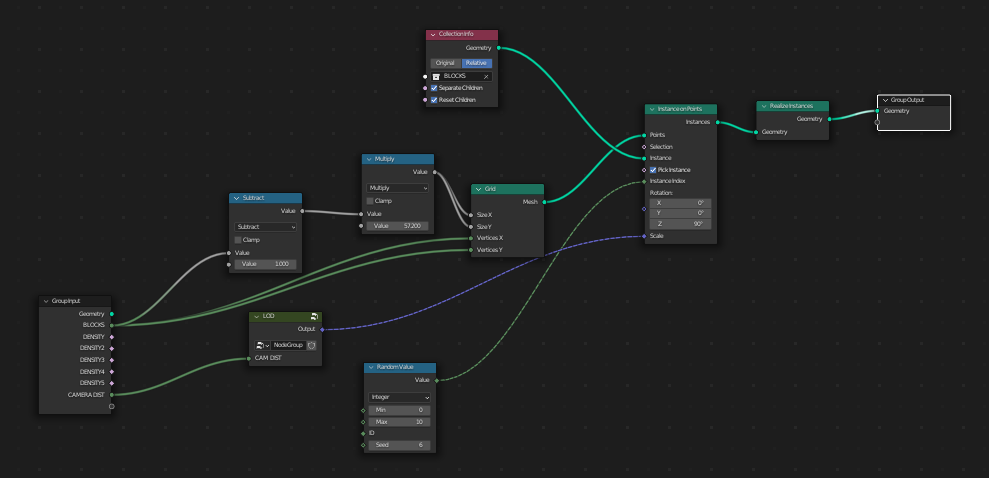989x478 pixels.
Task: Collapse the Subtract node
Action: [x=237, y=198]
